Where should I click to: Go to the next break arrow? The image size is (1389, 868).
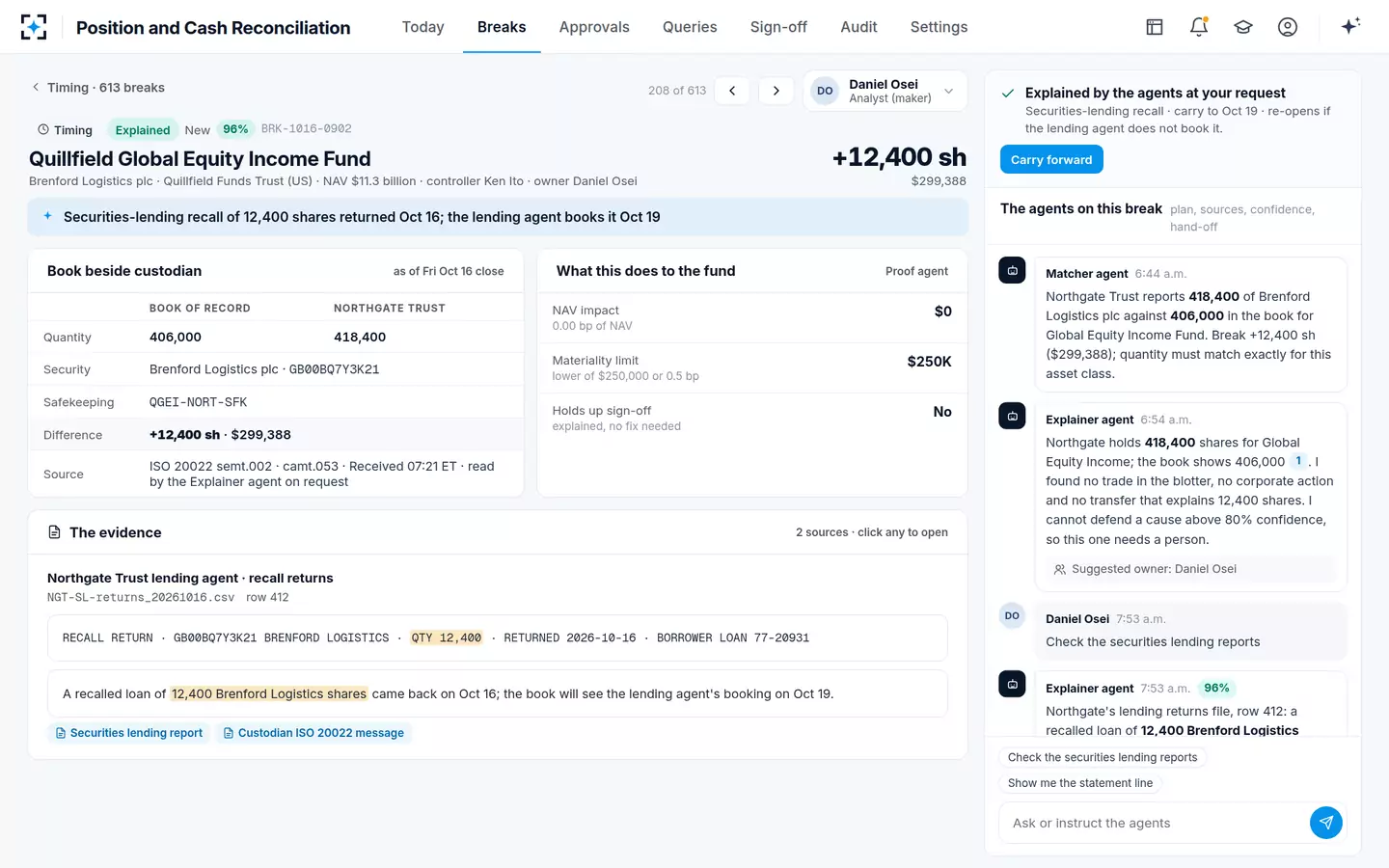[776, 91]
